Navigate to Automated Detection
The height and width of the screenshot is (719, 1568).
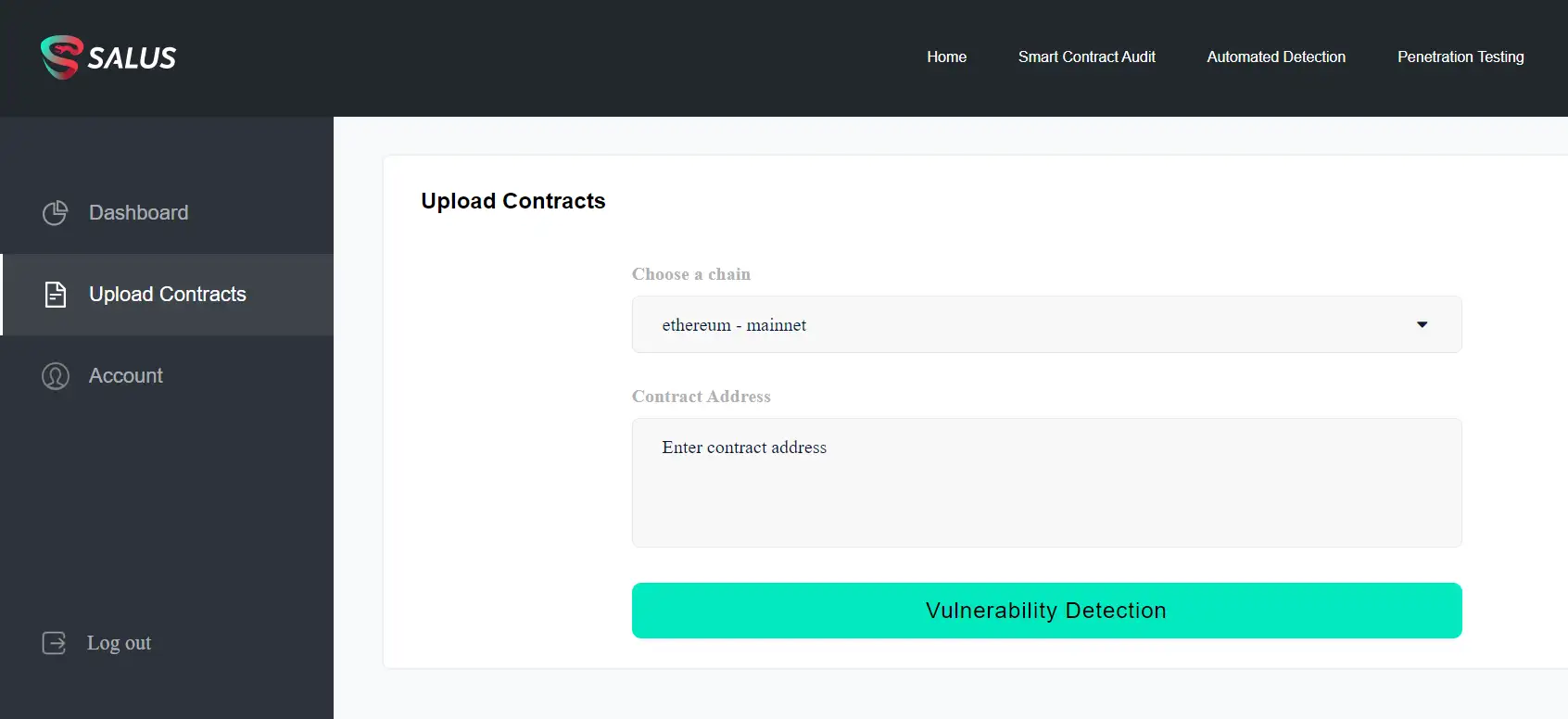1276,57
